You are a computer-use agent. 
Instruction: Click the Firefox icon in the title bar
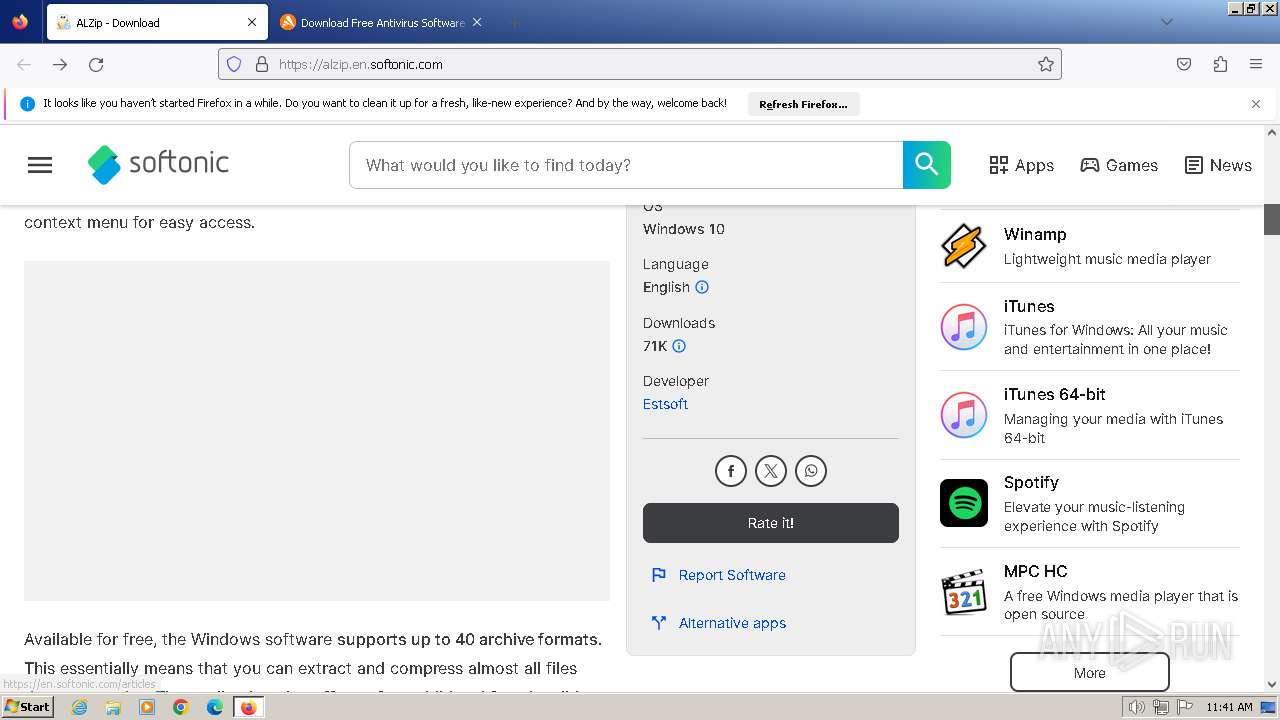click(20, 22)
